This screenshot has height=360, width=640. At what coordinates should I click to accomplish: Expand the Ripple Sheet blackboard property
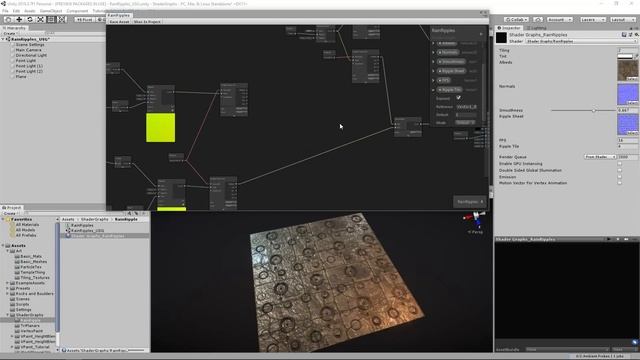(x=433, y=71)
